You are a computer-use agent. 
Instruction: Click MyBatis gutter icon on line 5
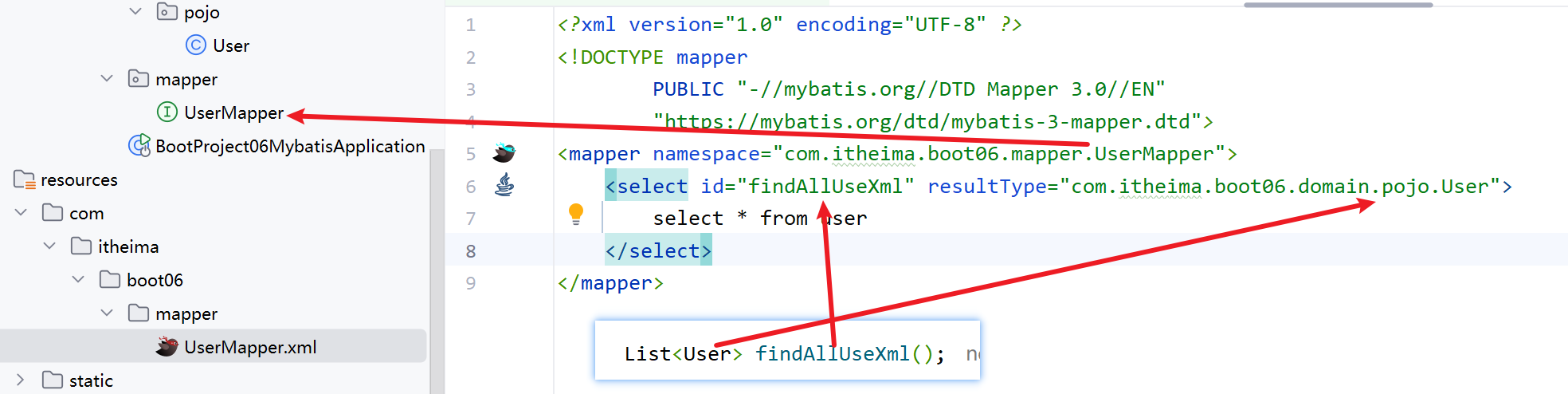pos(504,152)
